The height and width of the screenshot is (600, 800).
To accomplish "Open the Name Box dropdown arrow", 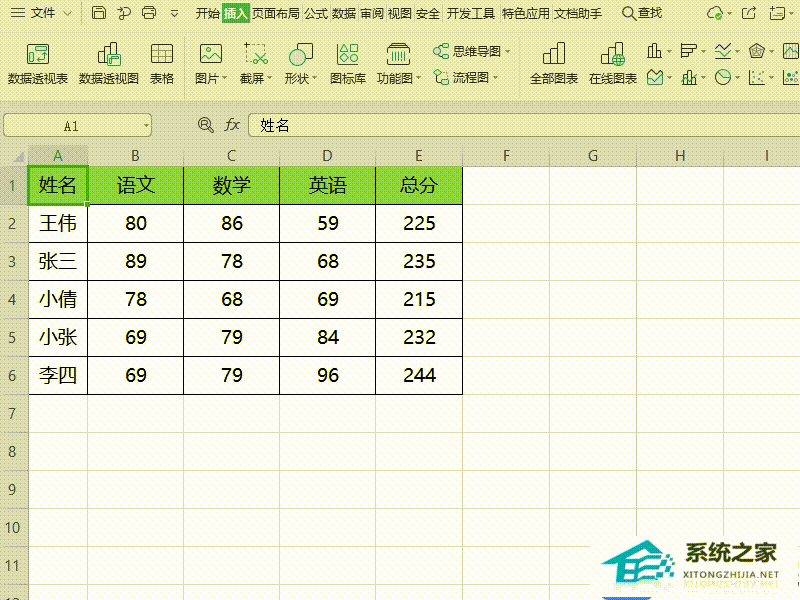I will (146, 126).
